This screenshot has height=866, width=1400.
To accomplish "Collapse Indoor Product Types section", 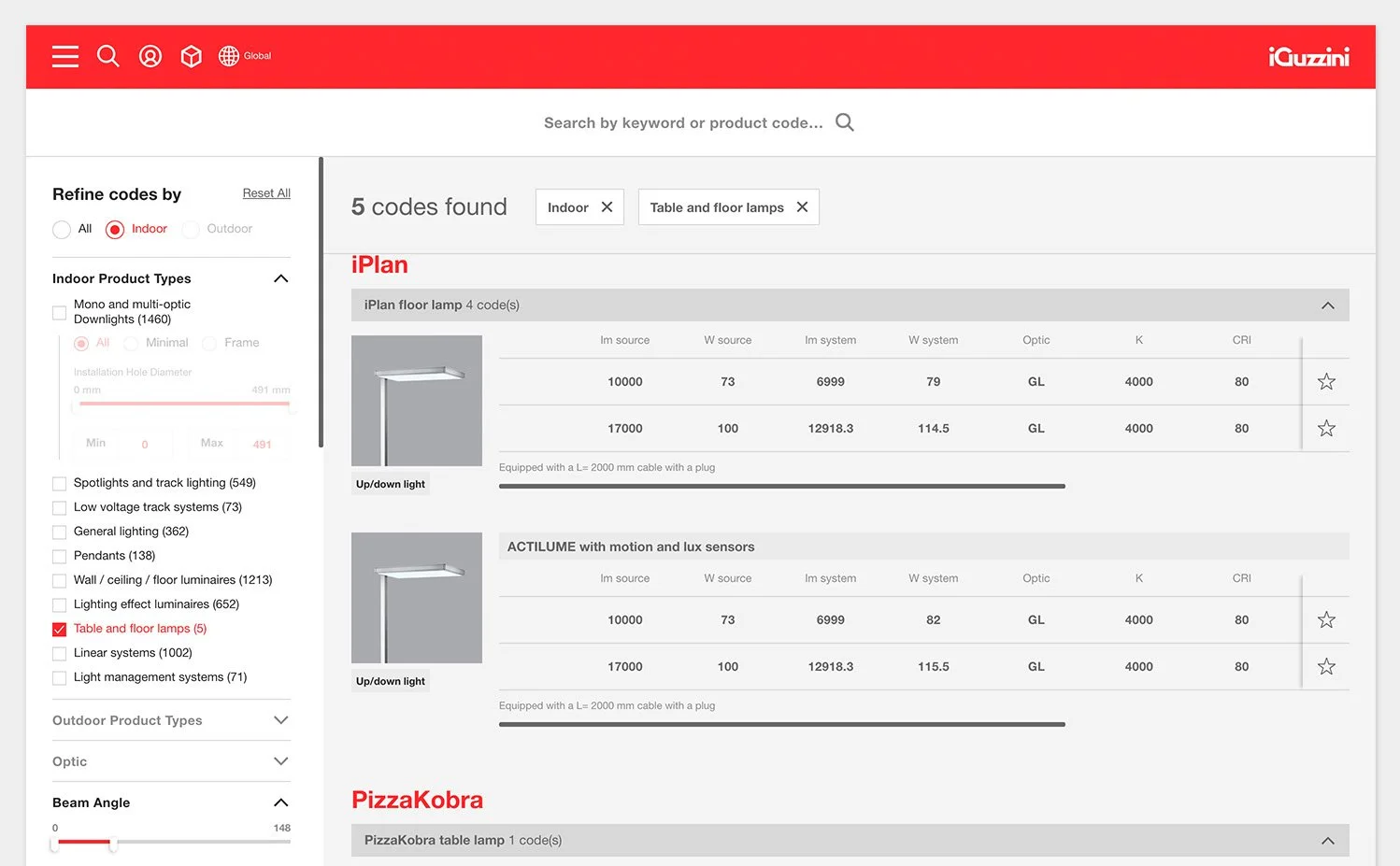I will click(x=280, y=278).
